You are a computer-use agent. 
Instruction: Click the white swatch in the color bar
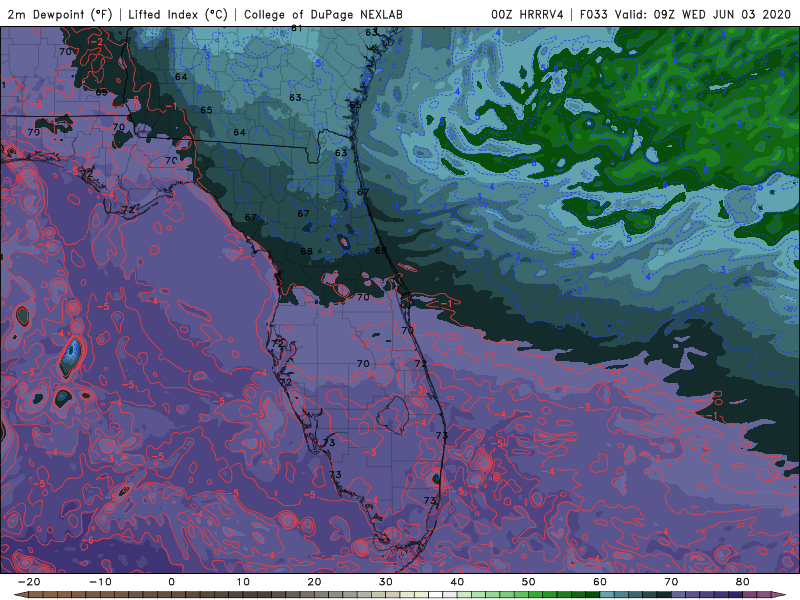tap(436, 595)
